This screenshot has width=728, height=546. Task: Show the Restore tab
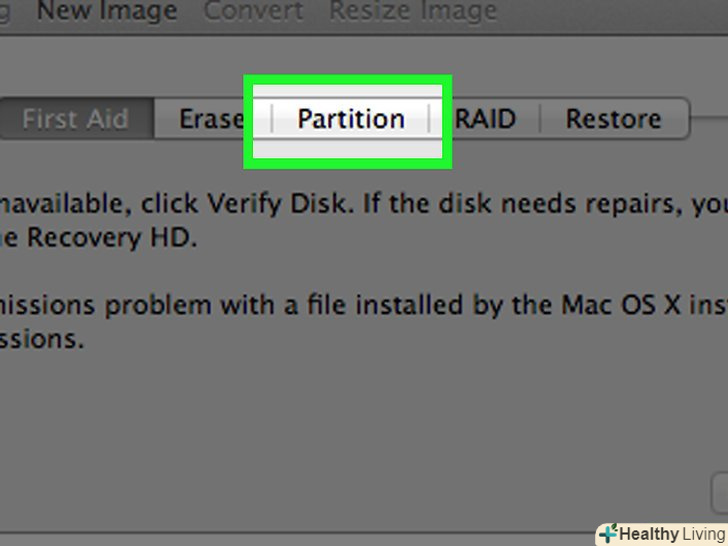click(613, 119)
